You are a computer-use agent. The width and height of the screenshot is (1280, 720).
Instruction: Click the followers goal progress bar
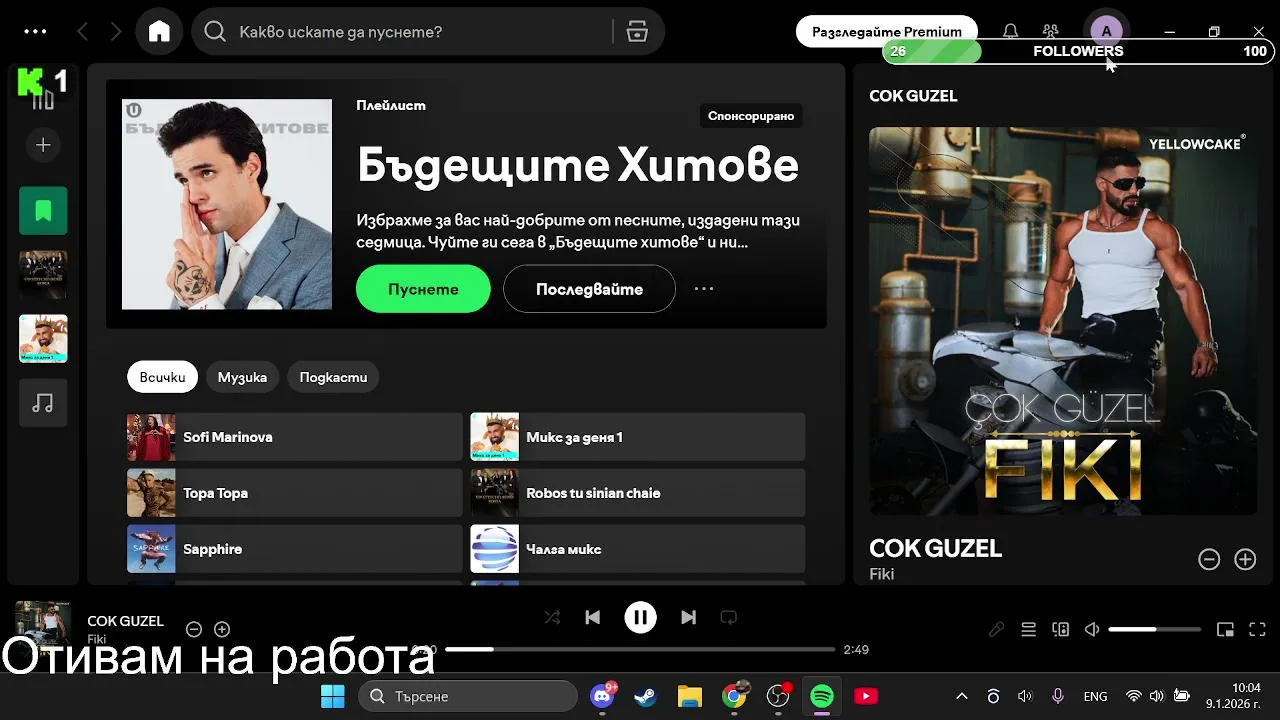coord(1077,51)
